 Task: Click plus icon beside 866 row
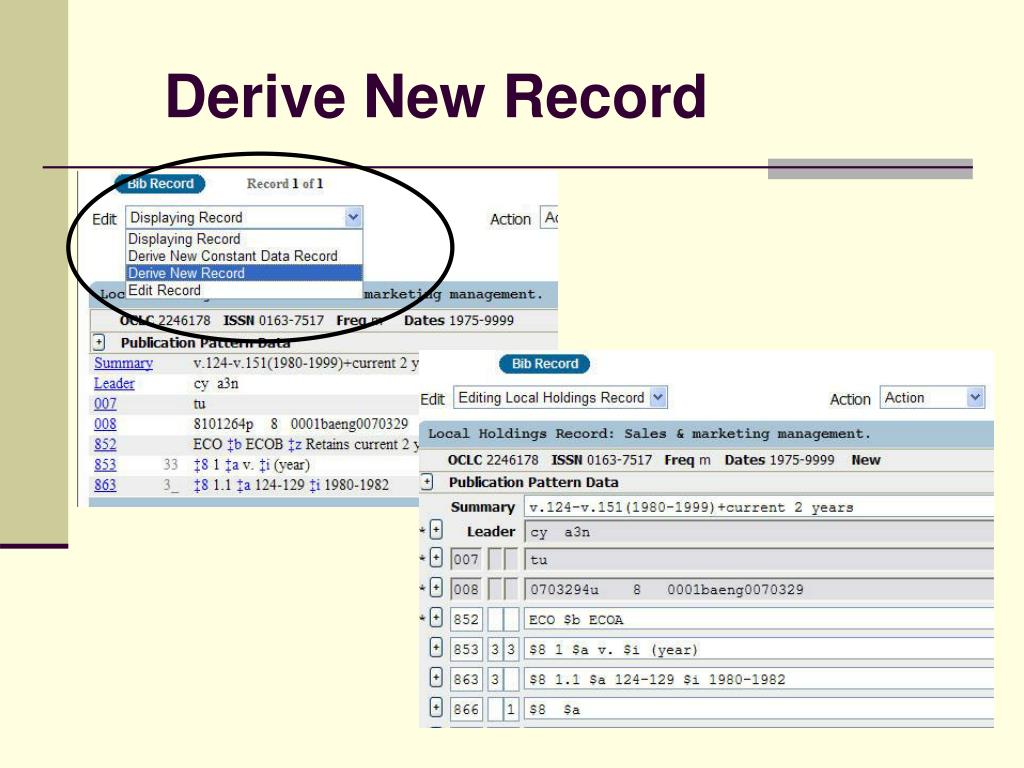(x=436, y=707)
